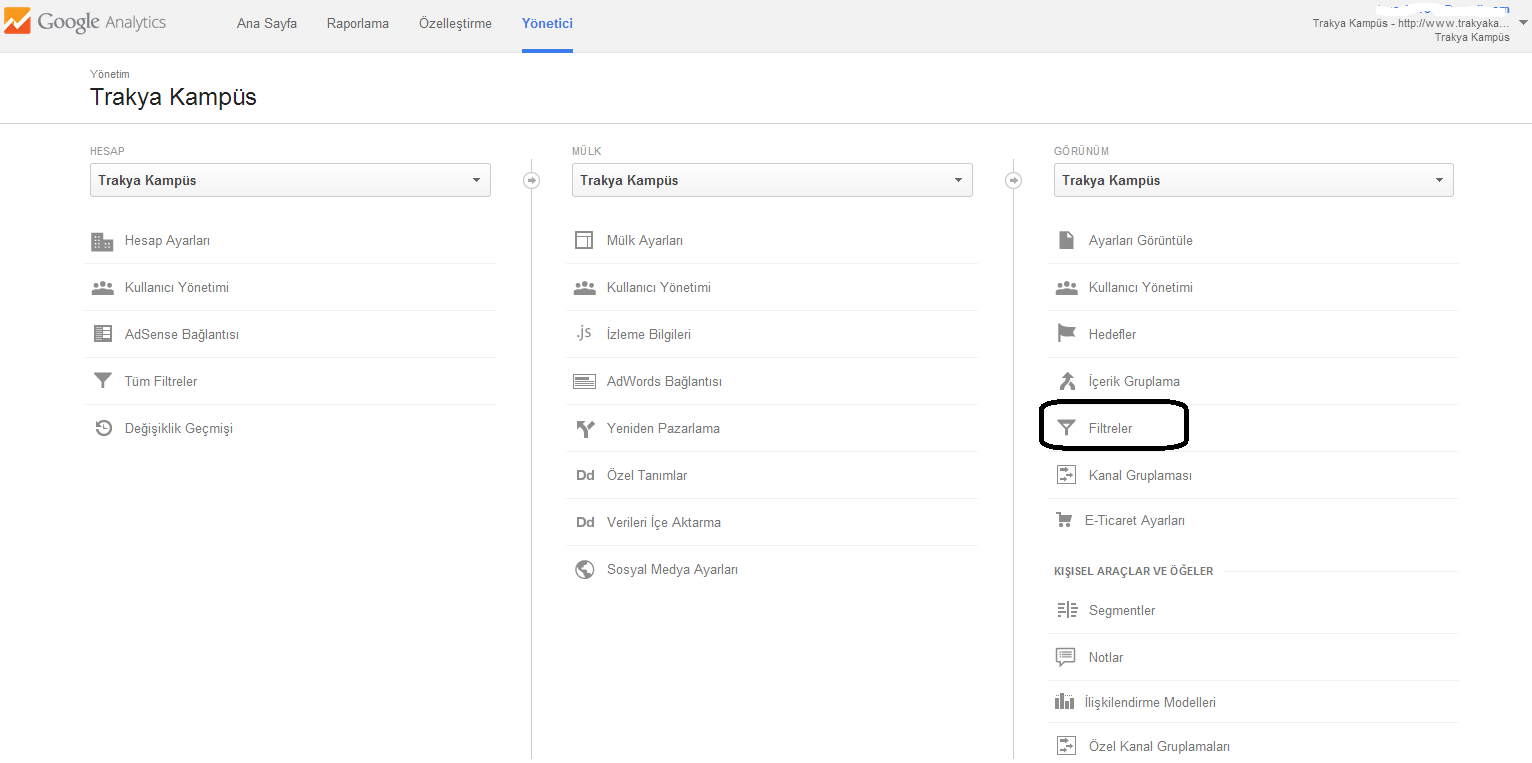Screen dimensions: 1532x763
Task: Click the Hesap Ayarları building icon
Action: [x=102, y=241]
